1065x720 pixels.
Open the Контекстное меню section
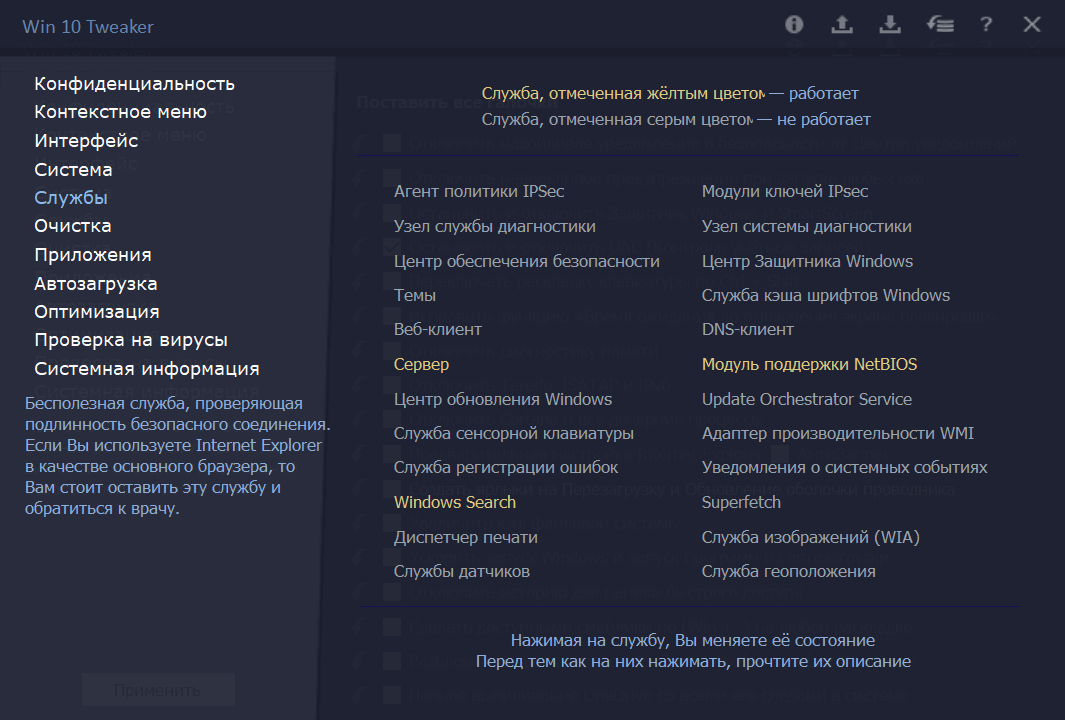click(x=120, y=112)
